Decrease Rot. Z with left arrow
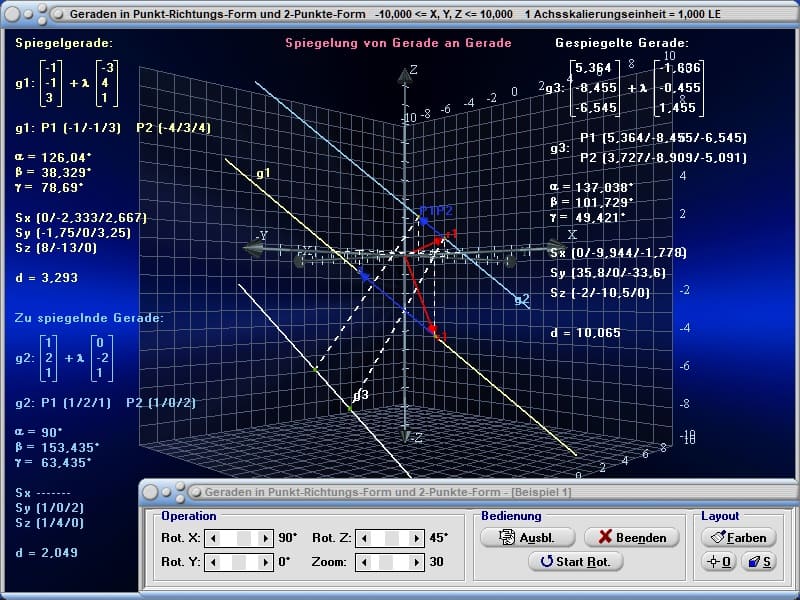This screenshot has width=800, height=600. click(x=364, y=538)
